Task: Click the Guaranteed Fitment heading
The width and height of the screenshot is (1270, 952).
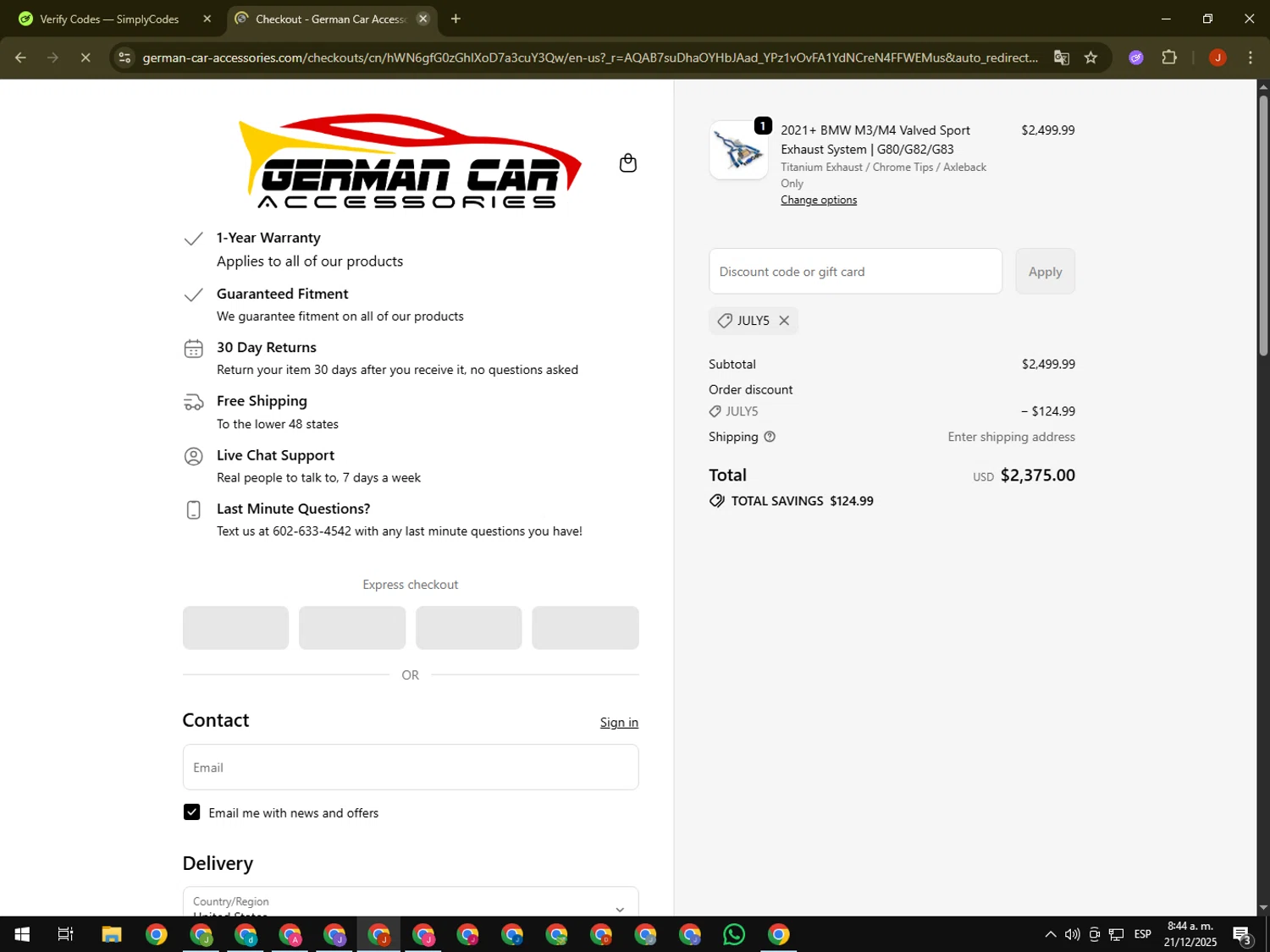Action: click(282, 294)
